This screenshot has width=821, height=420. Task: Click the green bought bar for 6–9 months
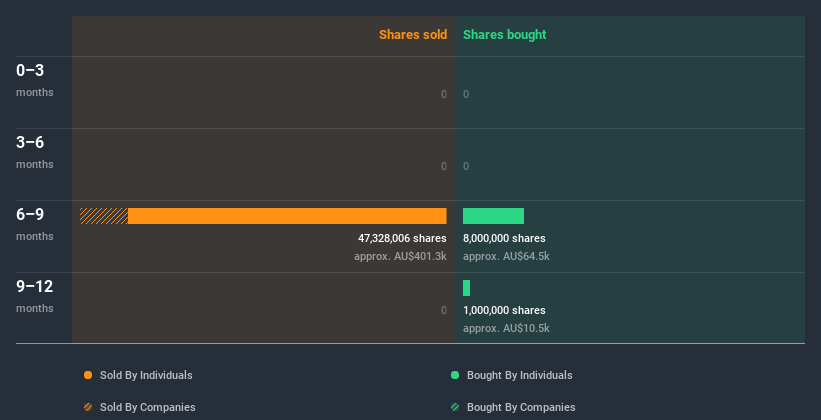(x=493, y=216)
